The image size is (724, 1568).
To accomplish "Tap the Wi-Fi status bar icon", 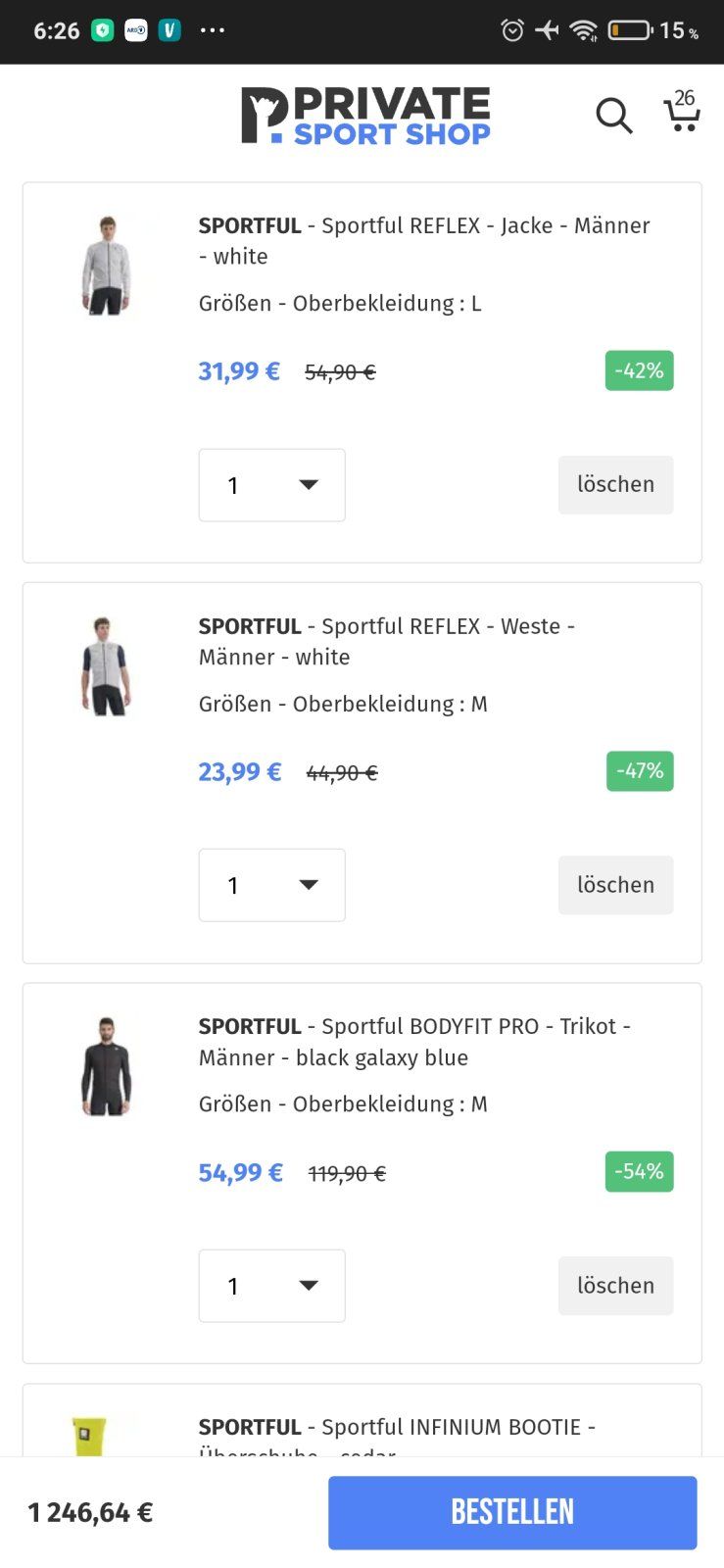I will click(584, 30).
